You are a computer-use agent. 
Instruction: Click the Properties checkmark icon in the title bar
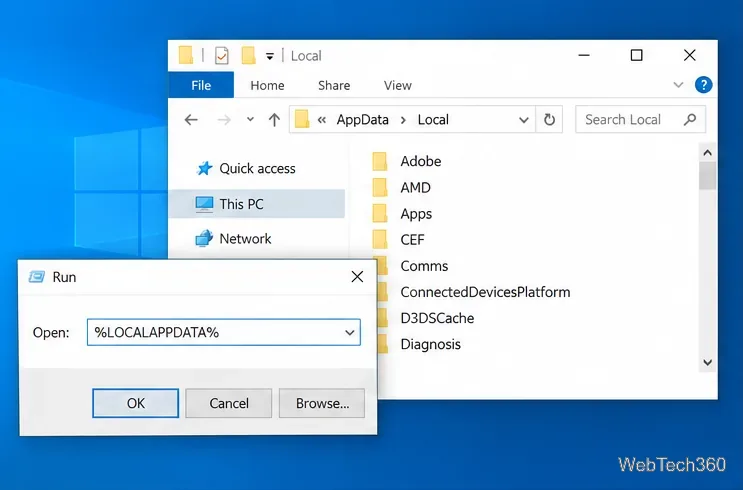[x=222, y=56]
